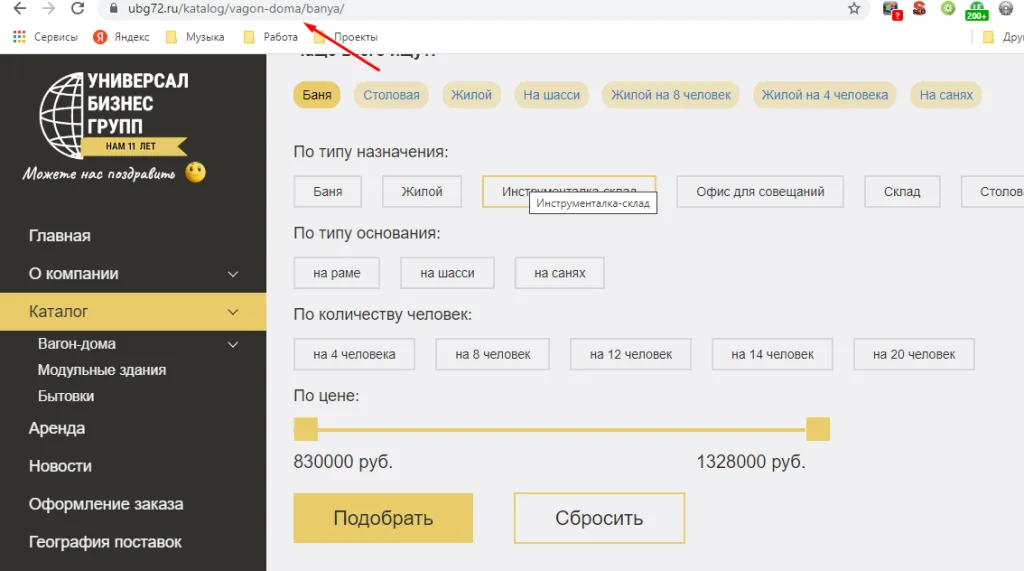Open Аренда in the sidebar
The height and width of the screenshot is (571, 1024).
click(57, 428)
